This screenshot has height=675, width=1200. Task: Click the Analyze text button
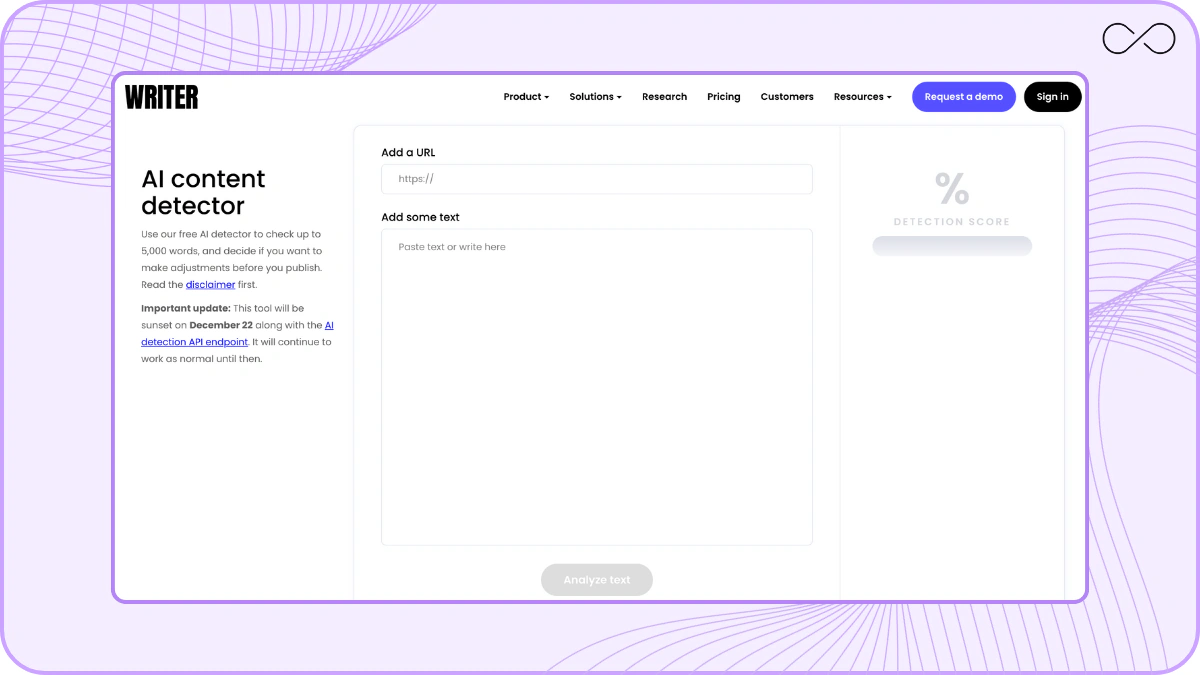coord(596,580)
